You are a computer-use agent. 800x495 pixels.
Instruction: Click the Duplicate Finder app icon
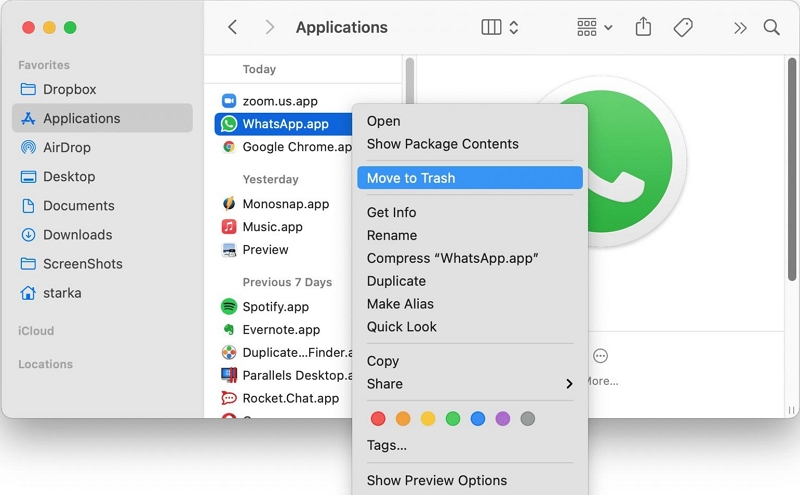pyautogui.click(x=229, y=353)
